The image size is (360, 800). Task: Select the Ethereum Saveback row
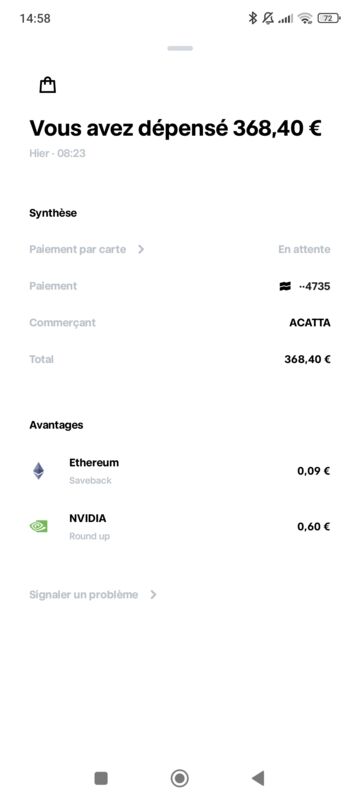click(180, 471)
